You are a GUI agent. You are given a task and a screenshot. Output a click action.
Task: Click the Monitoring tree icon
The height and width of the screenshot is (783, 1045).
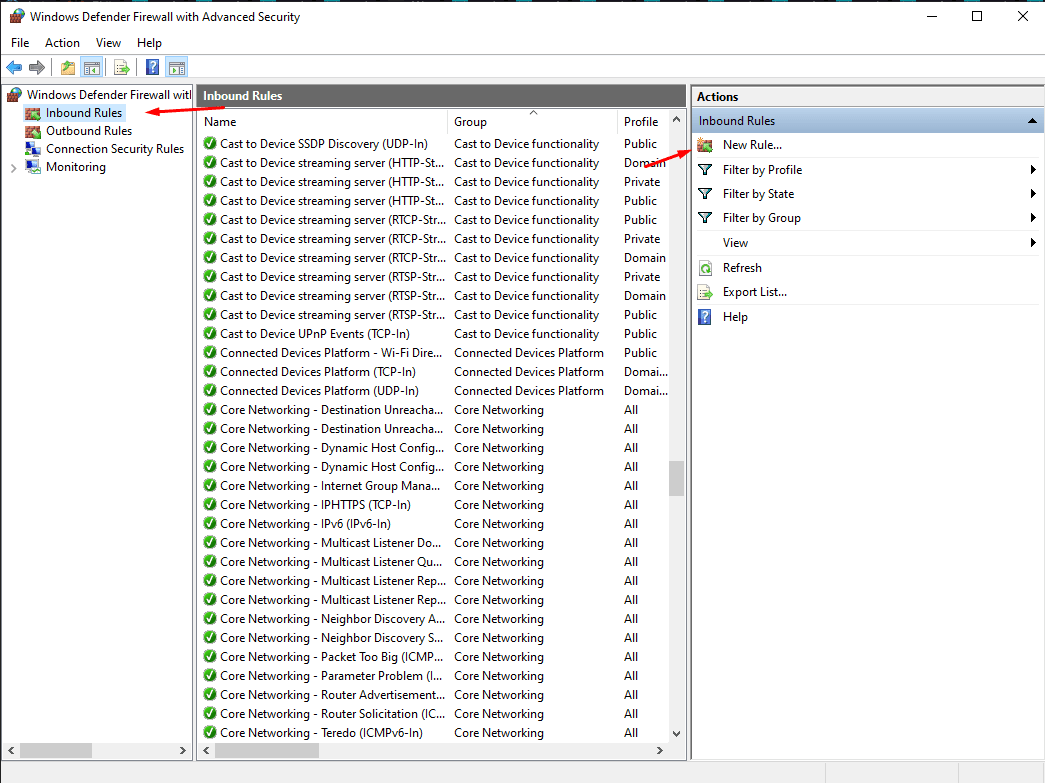tap(33, 167)
